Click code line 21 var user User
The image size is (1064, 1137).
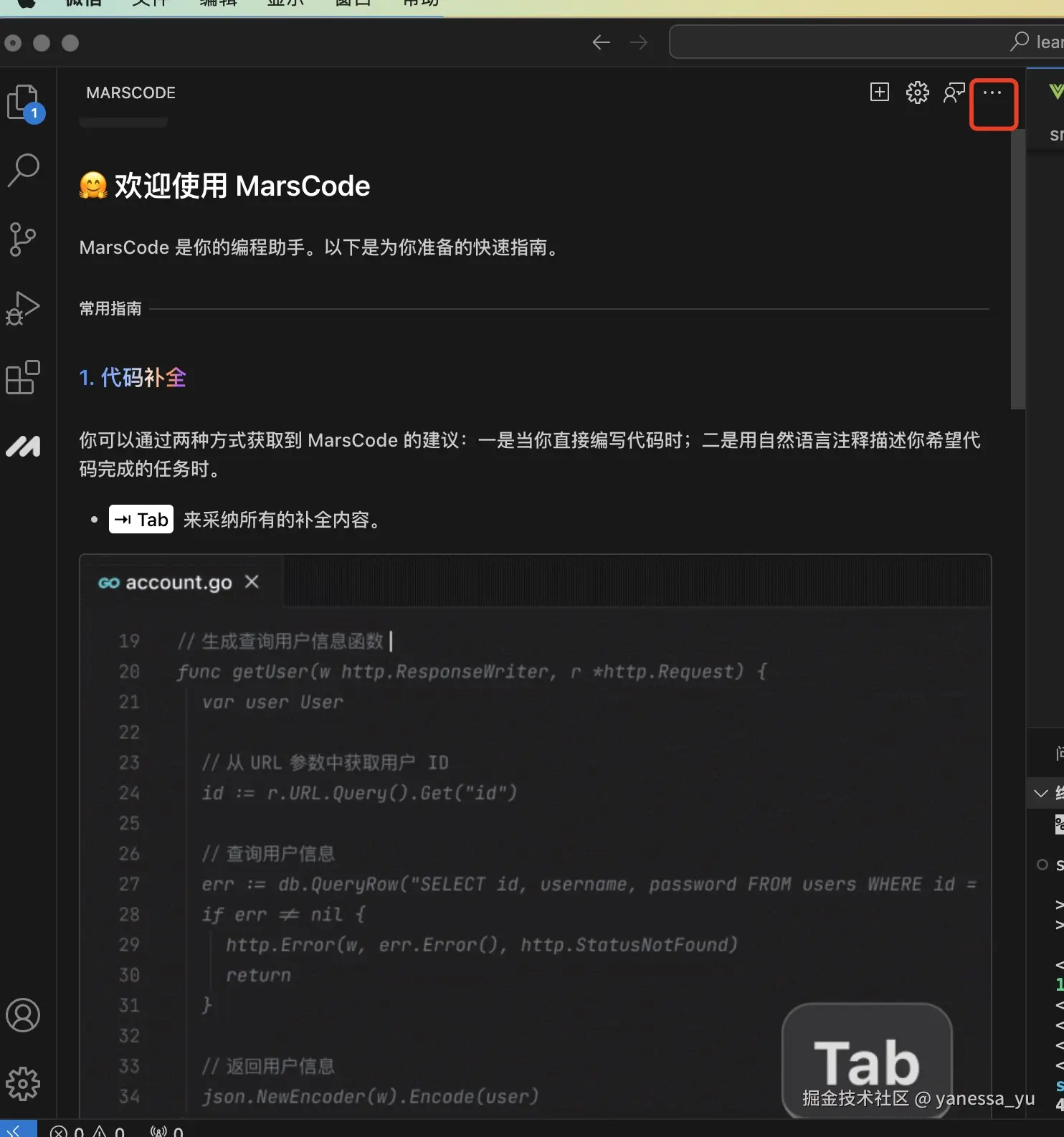click(x=272, y=702)
